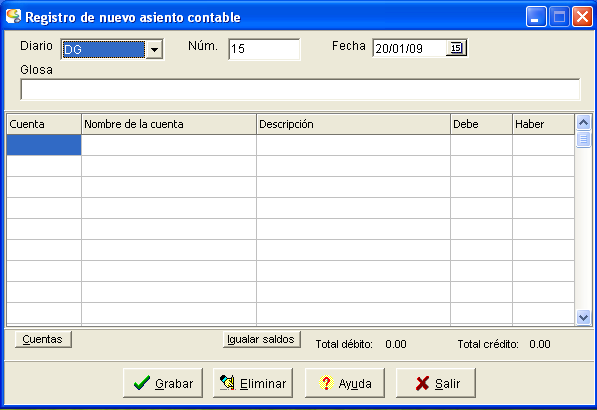The image size is (597, 410).
Task: Click first row Descripción cell
Action: coord(353,145)
